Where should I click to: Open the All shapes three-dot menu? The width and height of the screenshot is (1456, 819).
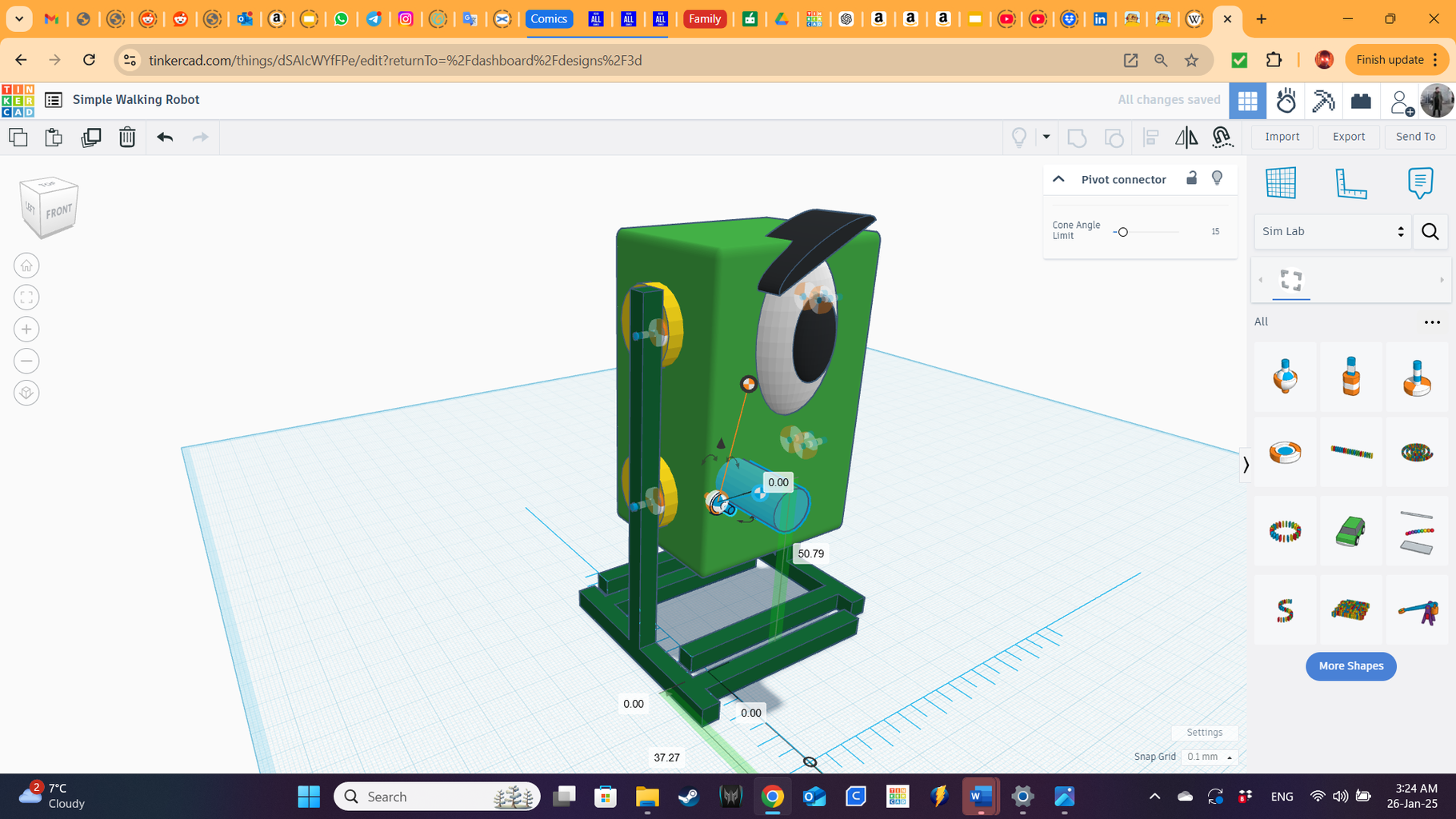tap(1432, 322)
